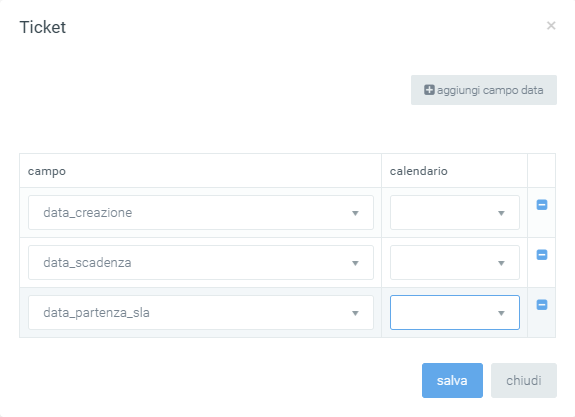Click the aggiungi campo data button
Image resolution: width=575 pixels, height=417 pixels.
pos(484,90)
